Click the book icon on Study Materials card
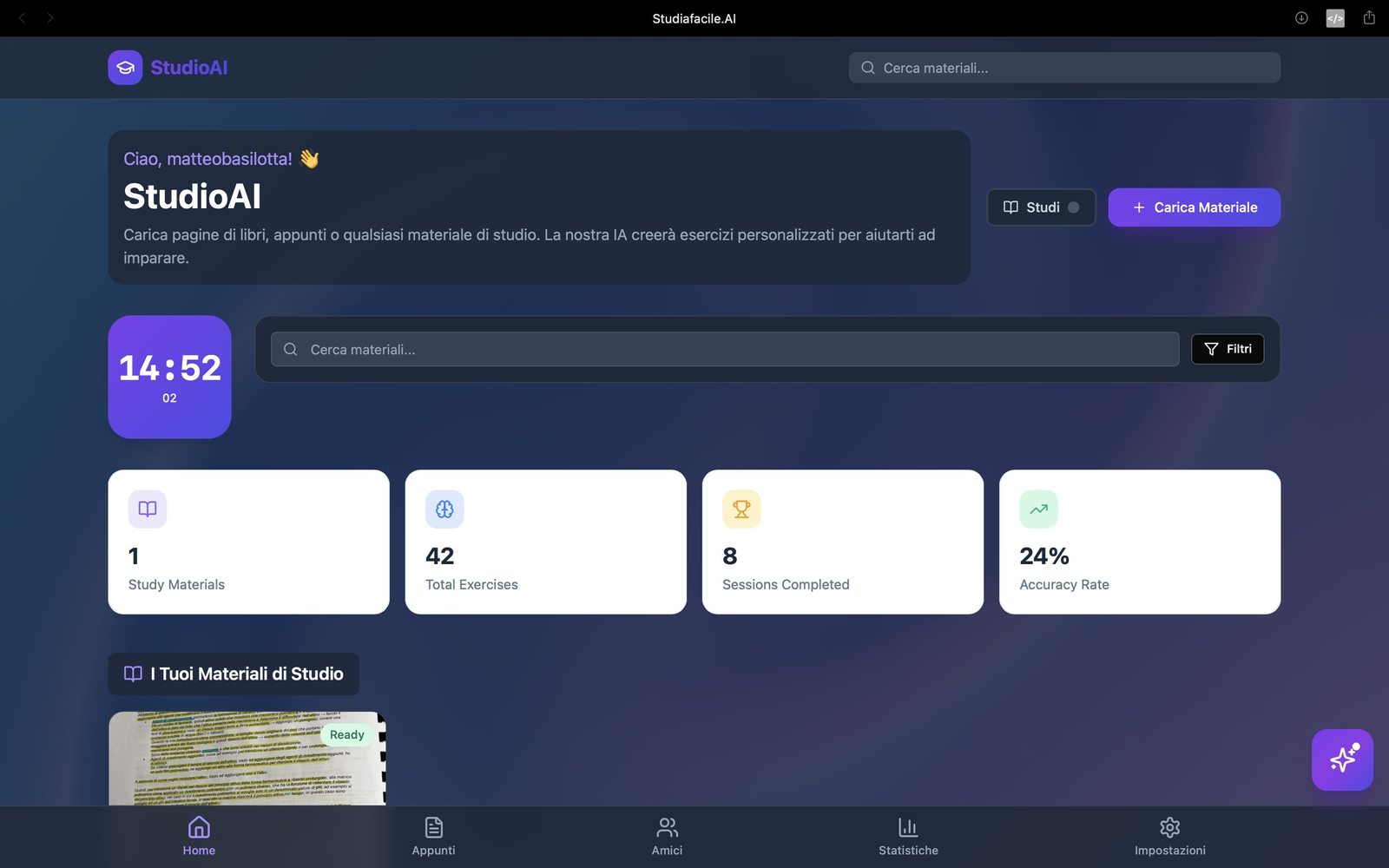Viewport: 1389px width, 868px height. [148, 510]
